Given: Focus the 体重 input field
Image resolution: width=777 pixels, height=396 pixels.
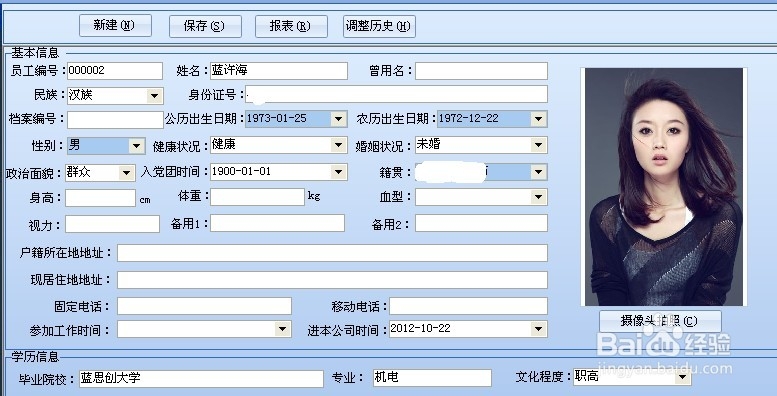Looking at the screenshot, I should (x=257, y=197).
